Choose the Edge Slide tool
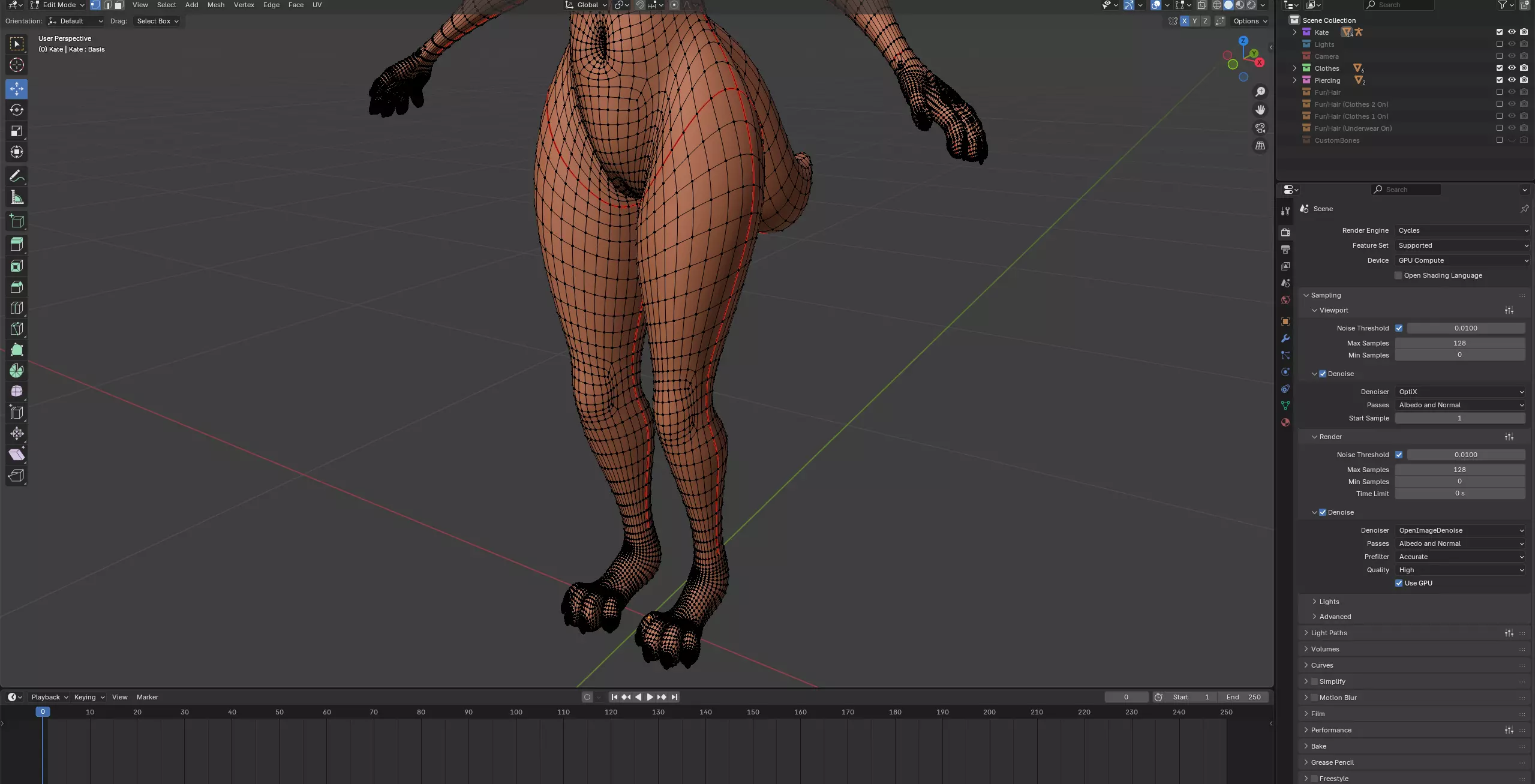This screenshot has width=1535, height=784. point(17,412)
